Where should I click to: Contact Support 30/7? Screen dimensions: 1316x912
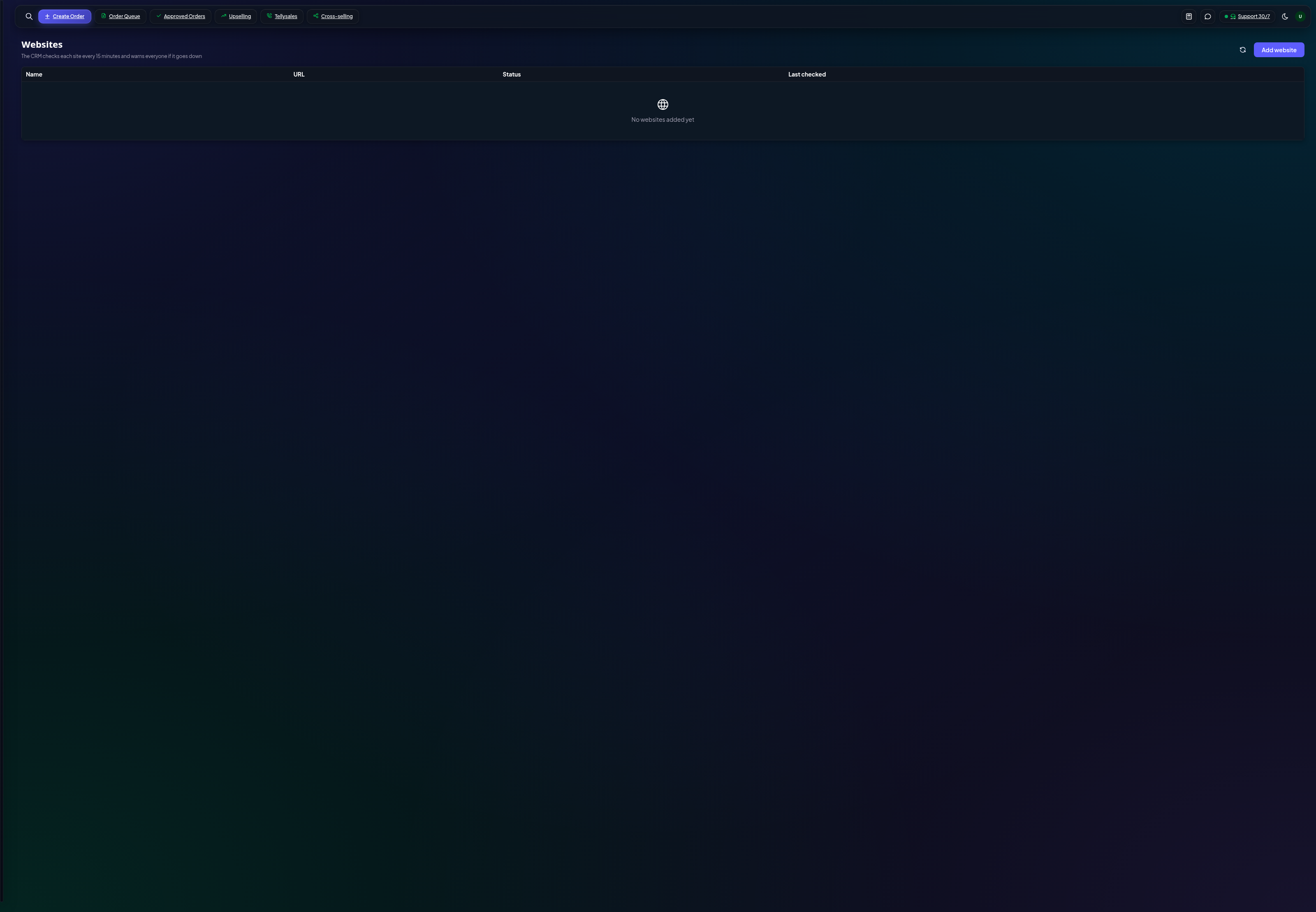pos(1247,16)
